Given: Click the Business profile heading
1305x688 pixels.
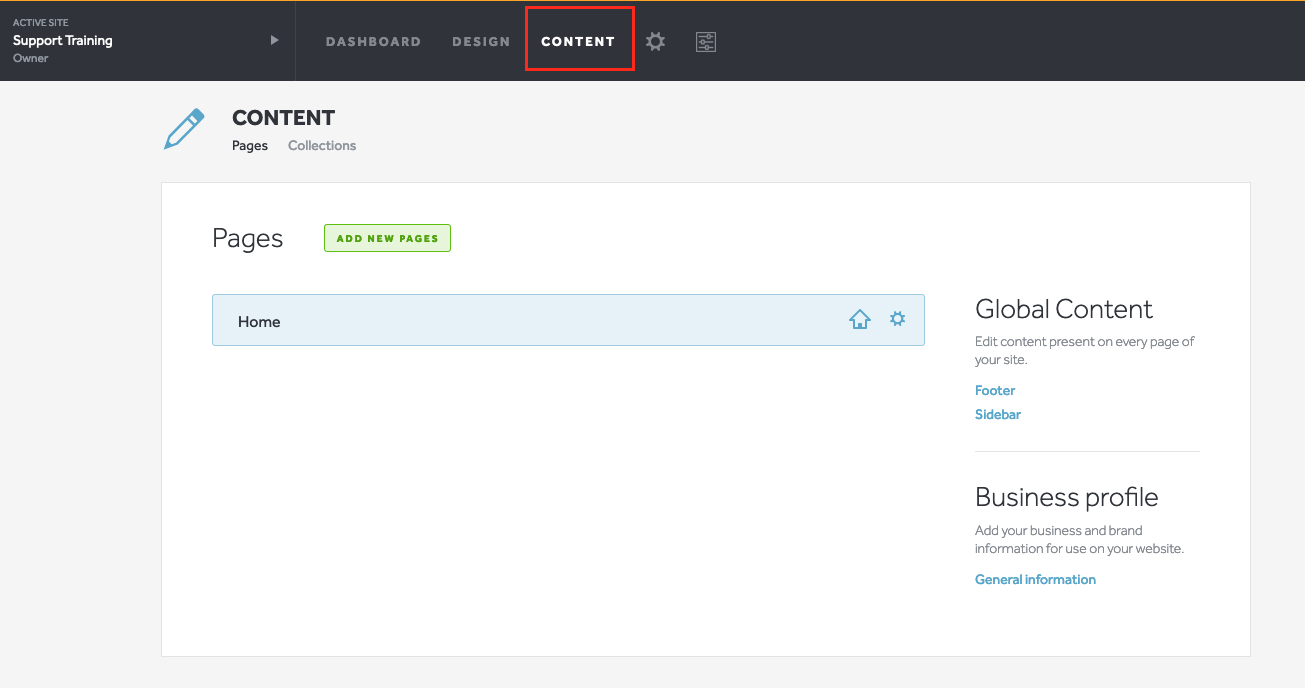Looking at the screenshot, I should tap(1066, 498).
